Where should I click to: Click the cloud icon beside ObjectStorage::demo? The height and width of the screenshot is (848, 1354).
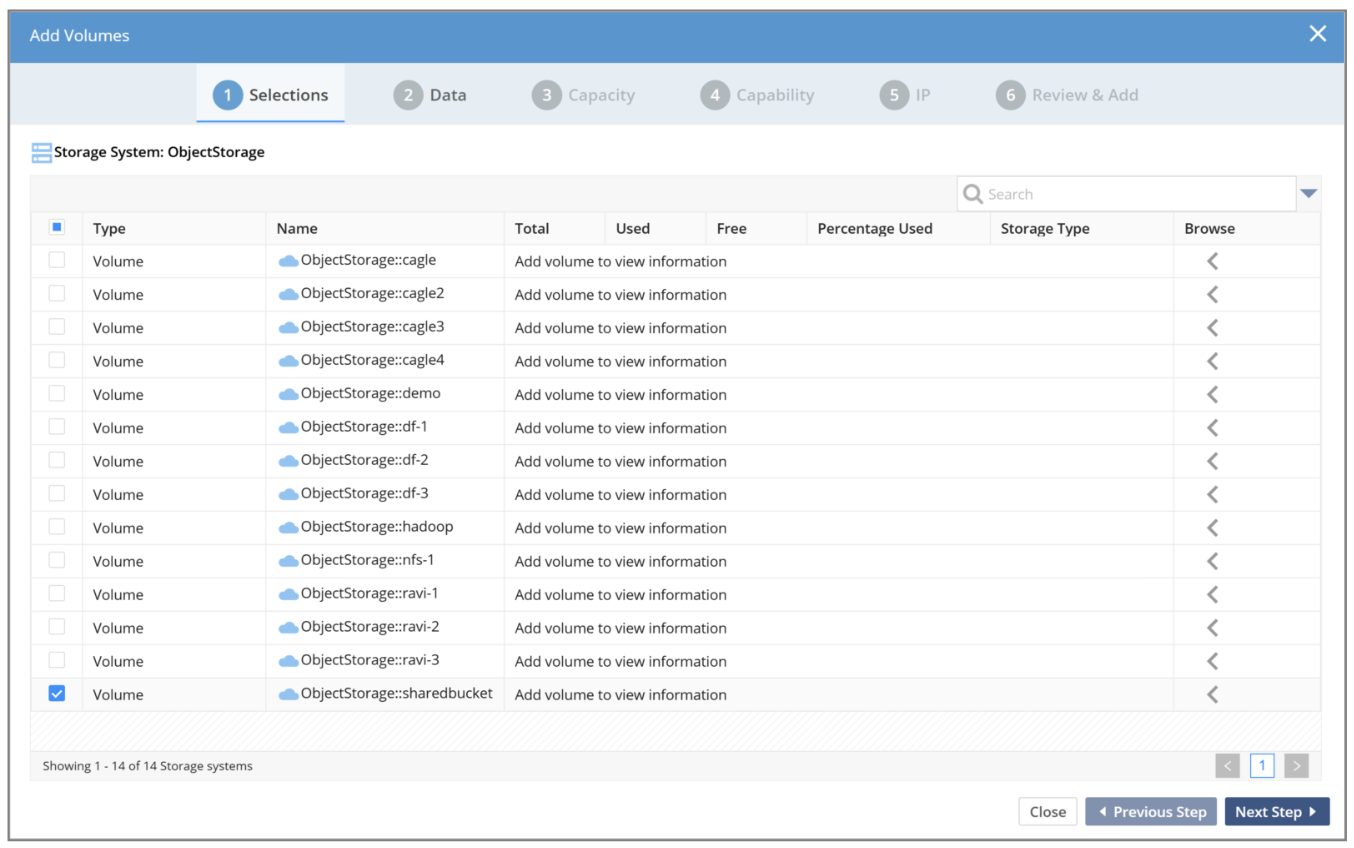coord(288,394)
